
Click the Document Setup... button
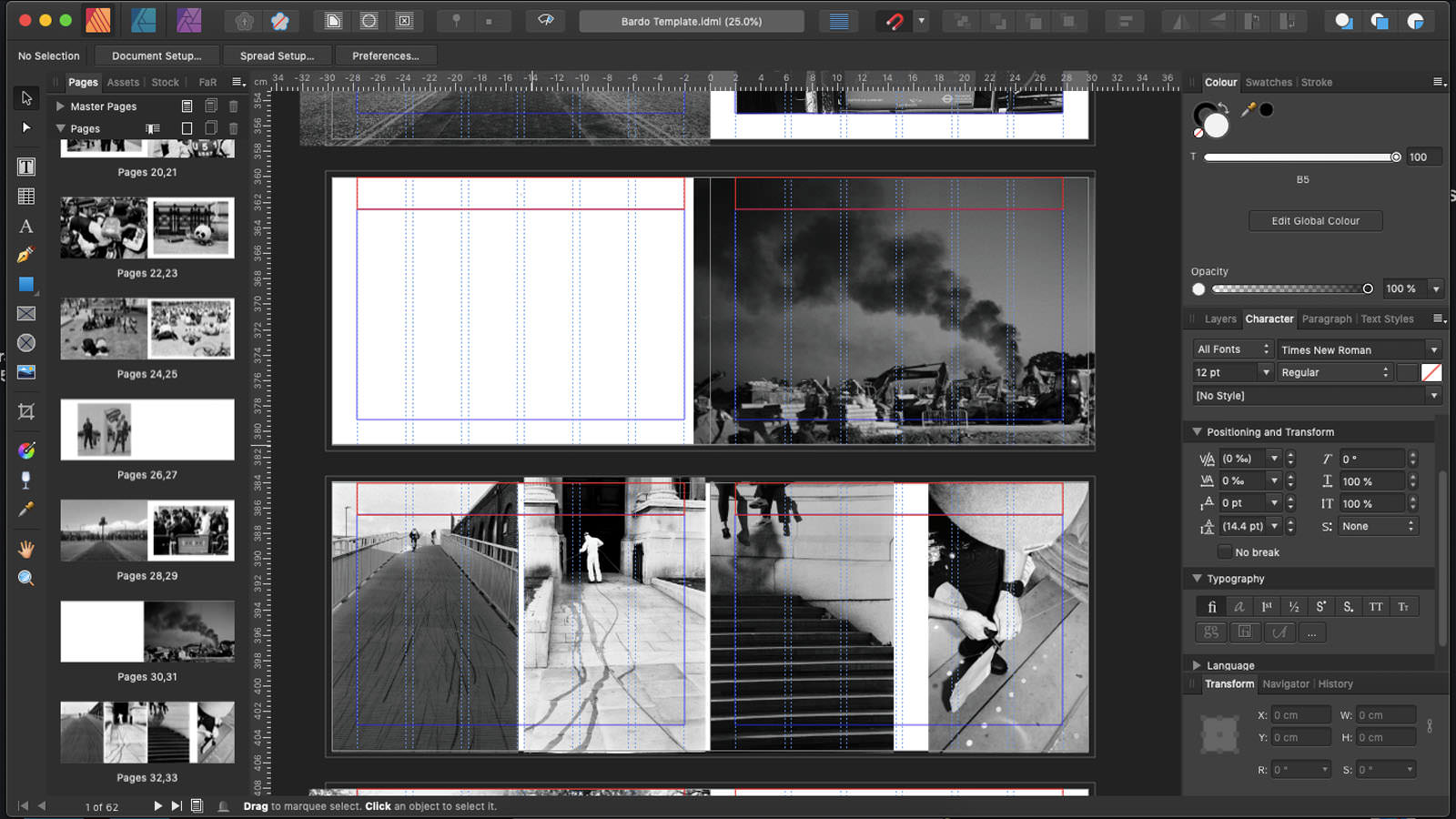click(x=157, y=56)
